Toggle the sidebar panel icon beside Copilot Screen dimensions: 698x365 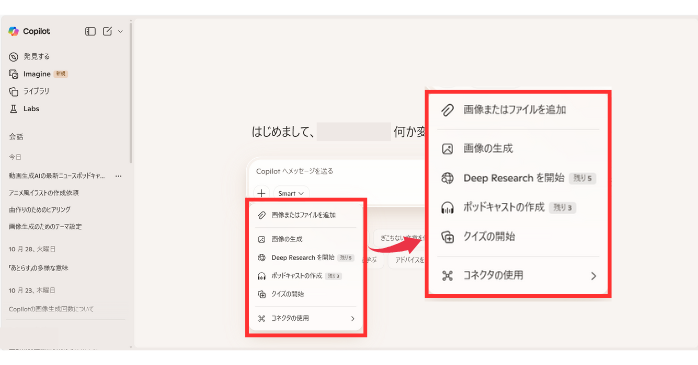click(90, 31)
